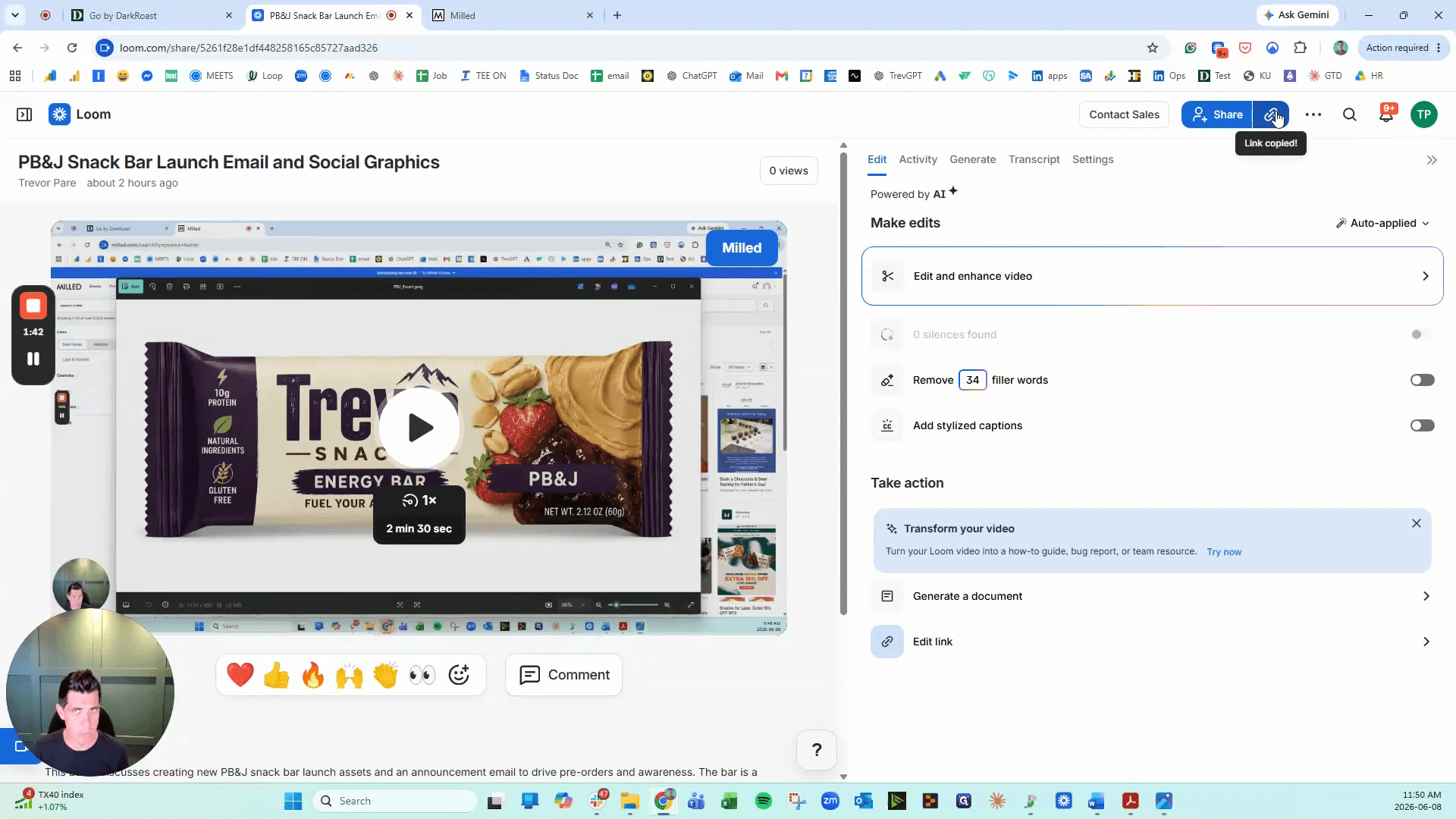
Task: Open the notifications bell
Action: [x=1386, y=115]
